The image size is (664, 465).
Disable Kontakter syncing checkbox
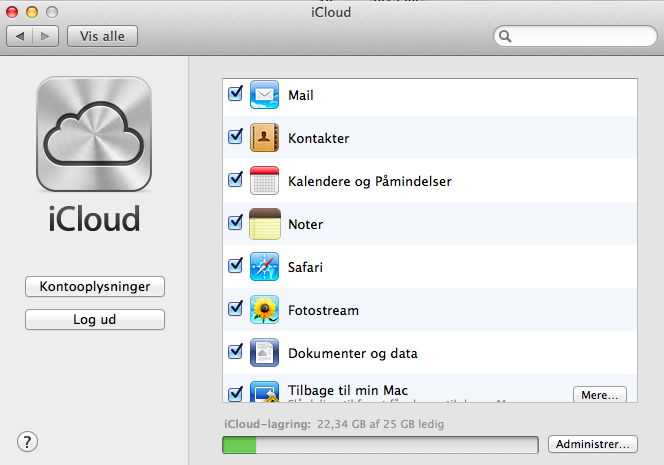tap(236, 137)
